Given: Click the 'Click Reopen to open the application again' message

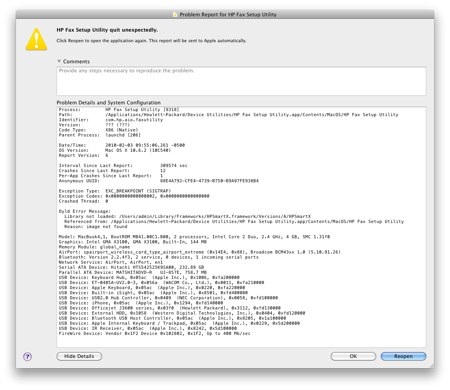Looking at the screenshot, I should (151, 41).
